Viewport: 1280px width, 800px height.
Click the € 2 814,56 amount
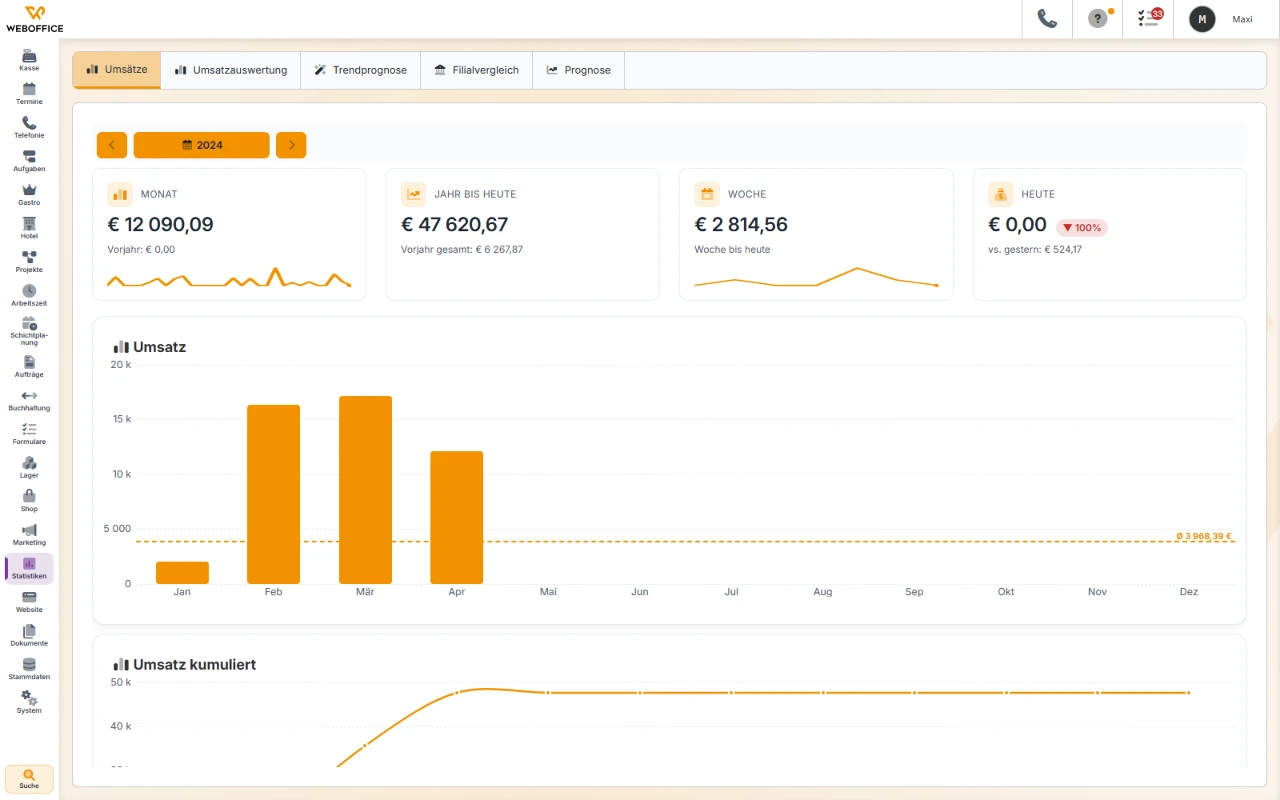pos(741,225)
